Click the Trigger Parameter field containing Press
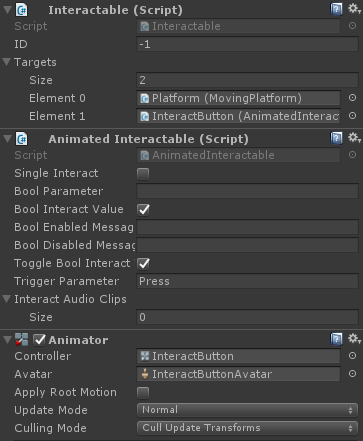The height and width of the screenshot is (441, 363). [x=247, y=281]
